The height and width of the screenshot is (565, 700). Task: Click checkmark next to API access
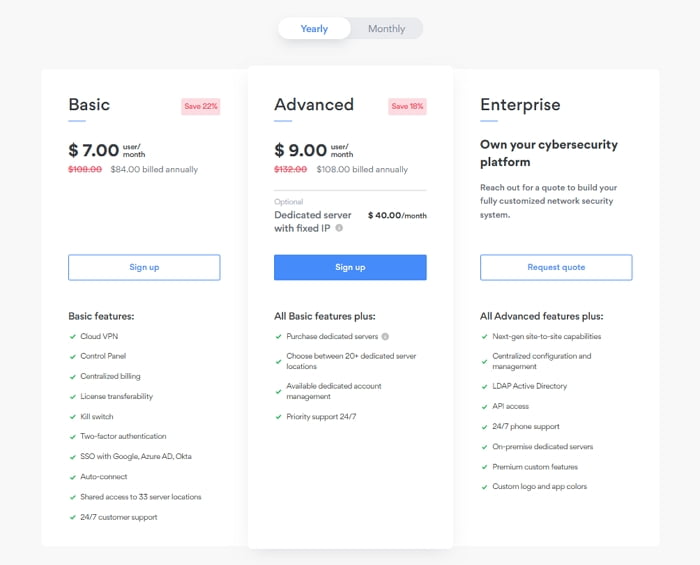click(x=484, y=407)
